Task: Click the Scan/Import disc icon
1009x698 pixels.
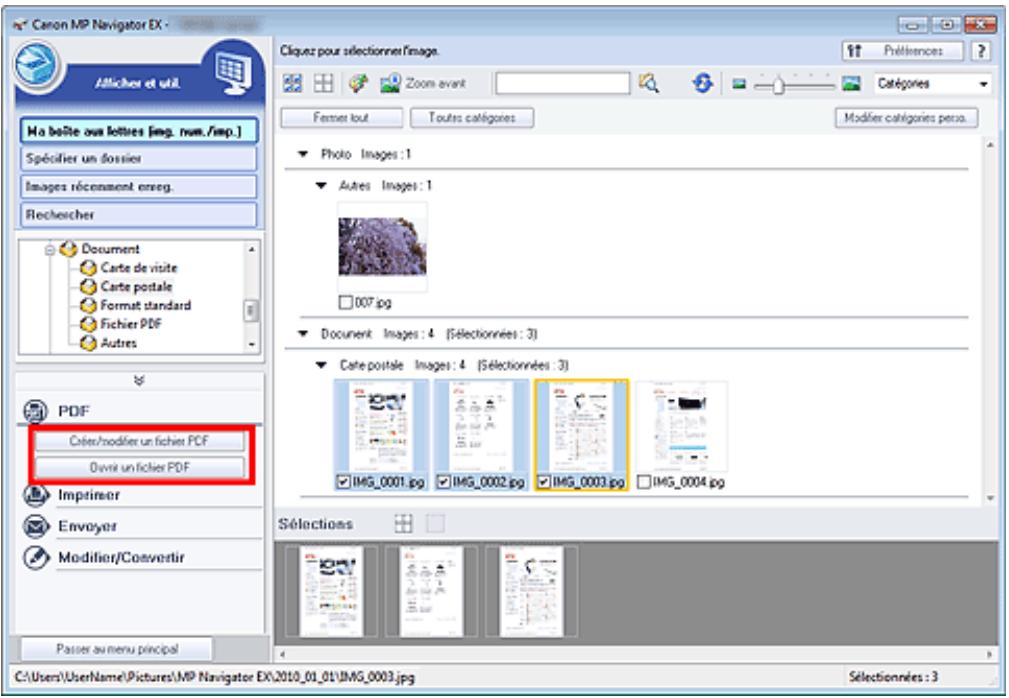Action: click(x=37, y=66)
